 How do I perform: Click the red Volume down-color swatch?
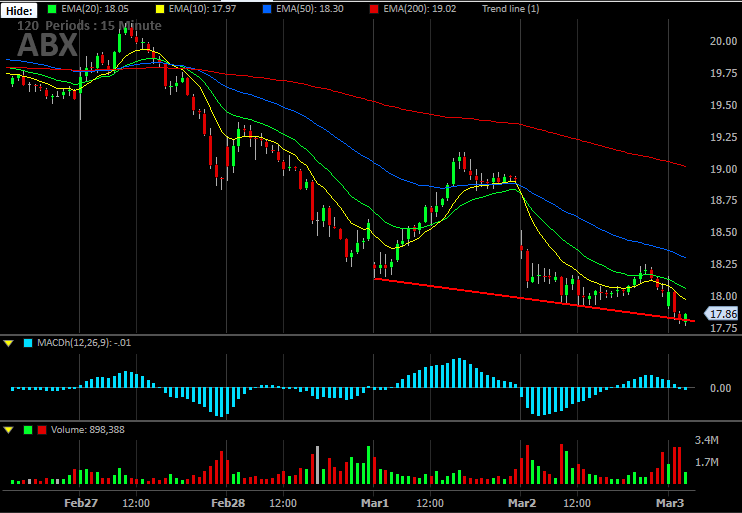click(x=42, y=430)
